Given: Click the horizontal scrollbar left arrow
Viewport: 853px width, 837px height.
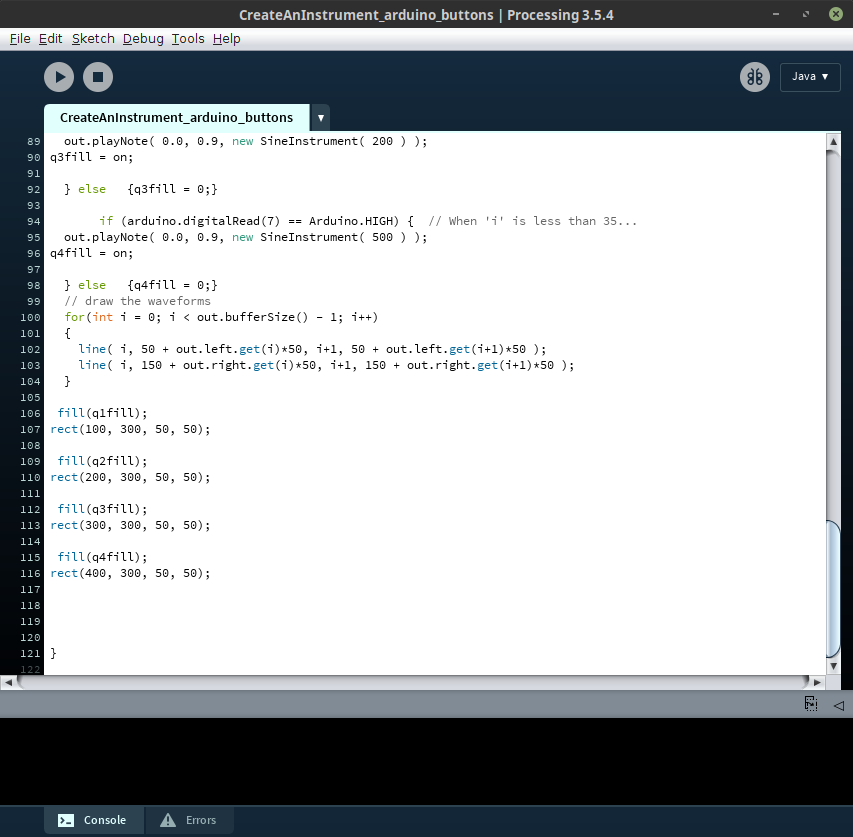Looking at the screenshot, I should coord(8,682).
